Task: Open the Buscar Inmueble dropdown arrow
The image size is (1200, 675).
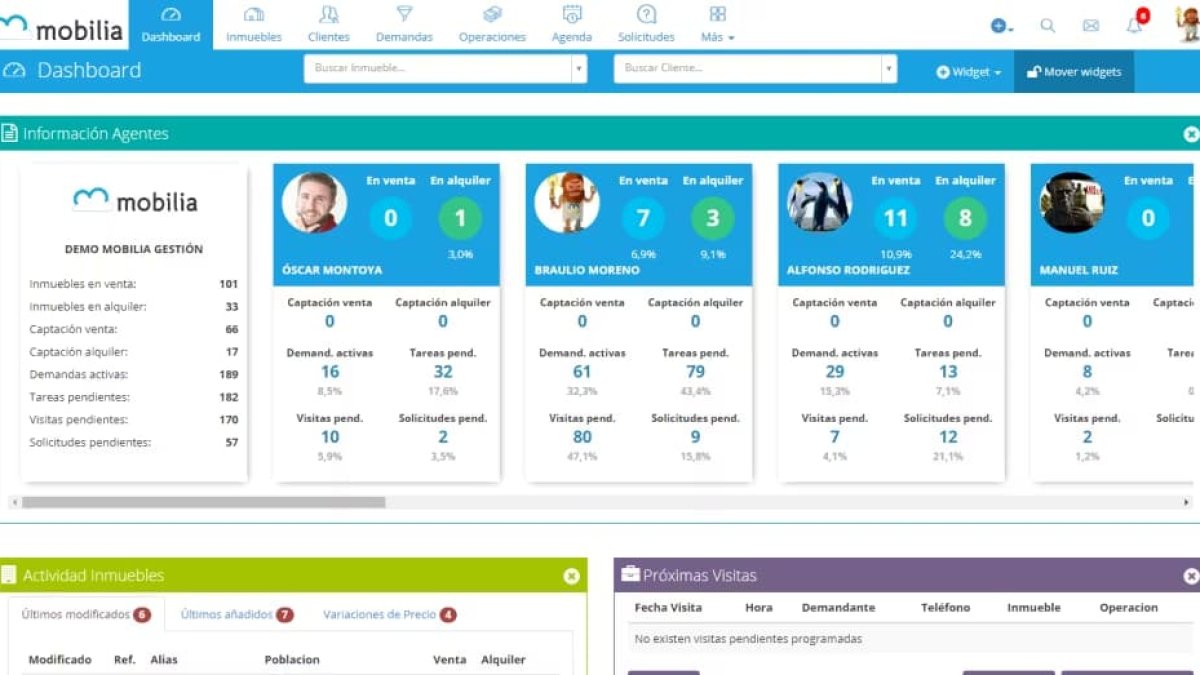Action: pyautogui.click(x=578, y=69)
